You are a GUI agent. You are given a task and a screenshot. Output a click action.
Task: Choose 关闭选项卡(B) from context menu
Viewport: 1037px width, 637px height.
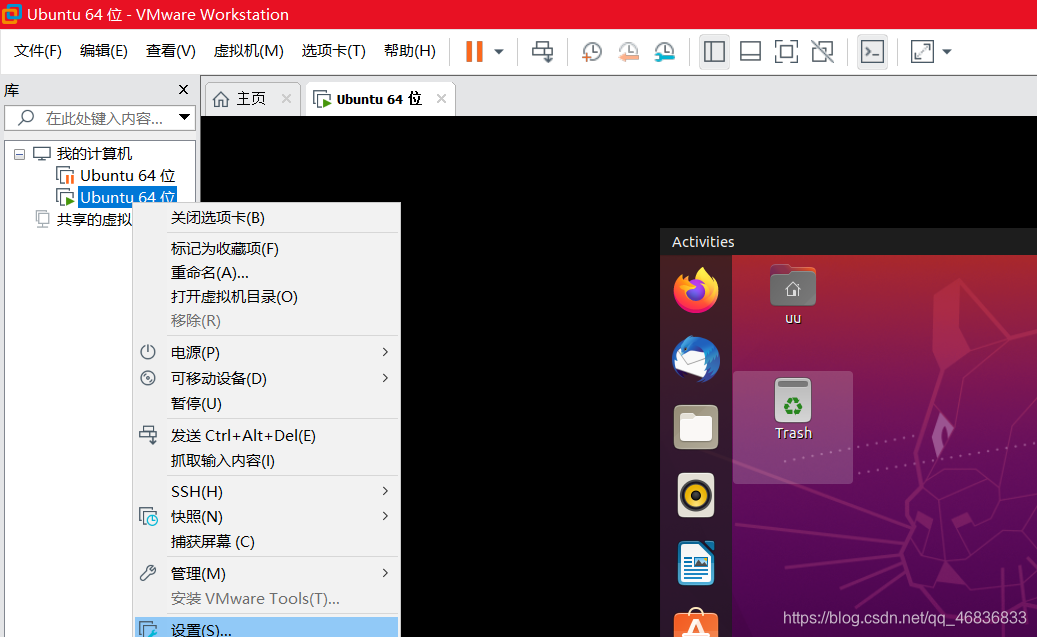(267, 218)
